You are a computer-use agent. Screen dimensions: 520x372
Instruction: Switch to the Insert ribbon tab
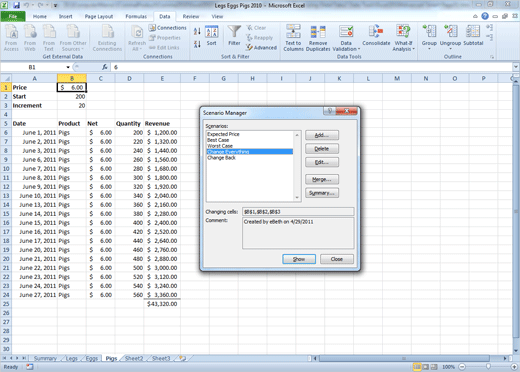[65, 16]
